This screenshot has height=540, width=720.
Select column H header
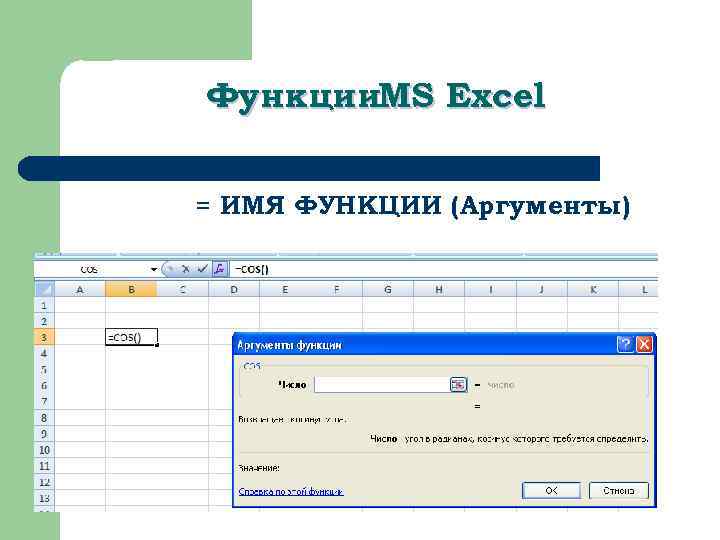coord(439,290)
